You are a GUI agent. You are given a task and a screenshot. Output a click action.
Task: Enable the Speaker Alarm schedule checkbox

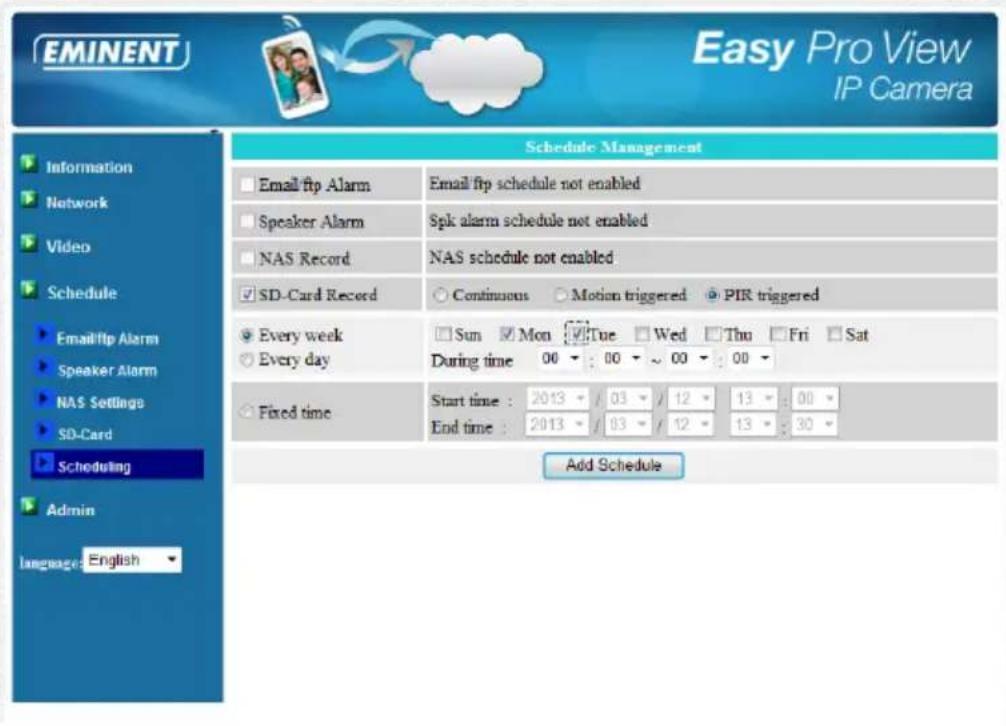pos(247,221)
